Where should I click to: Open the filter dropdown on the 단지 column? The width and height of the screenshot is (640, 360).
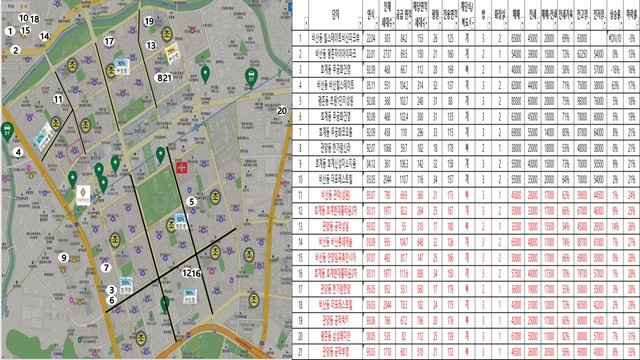coord(360,24)
